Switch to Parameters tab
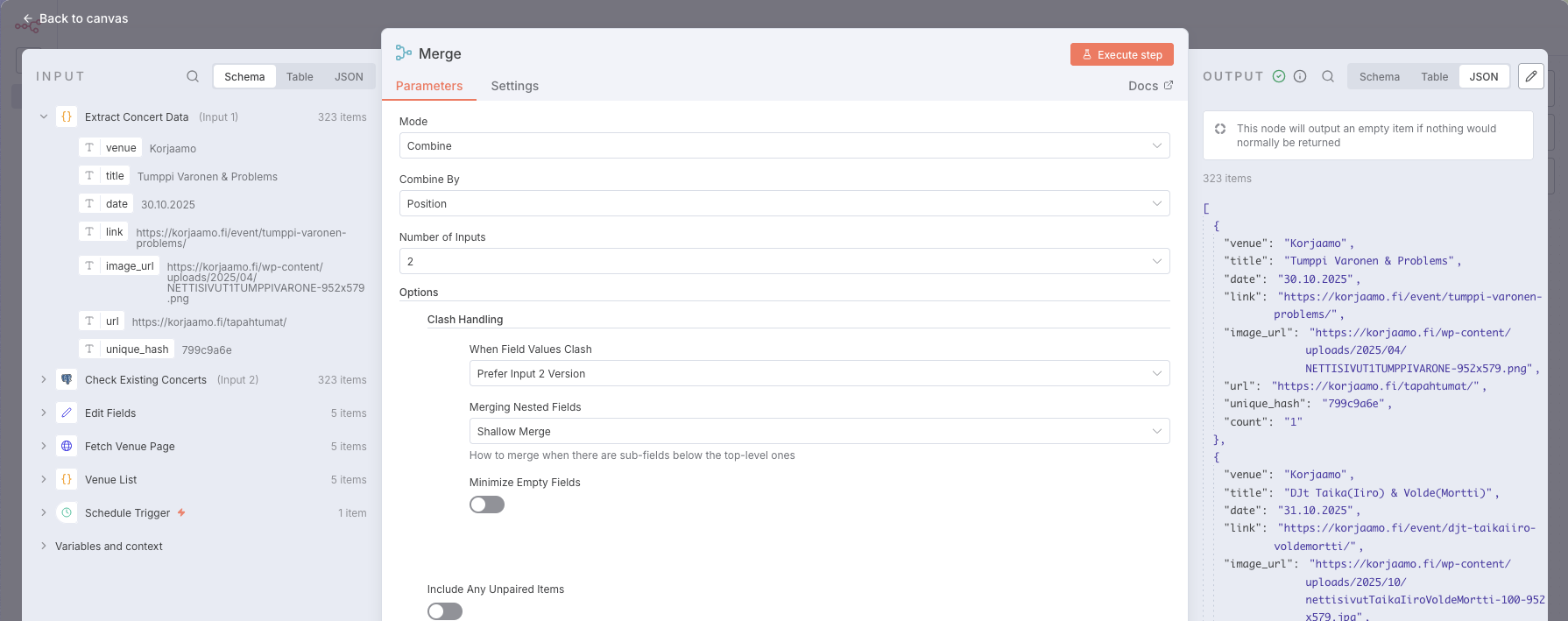 [x=429, y=86]
